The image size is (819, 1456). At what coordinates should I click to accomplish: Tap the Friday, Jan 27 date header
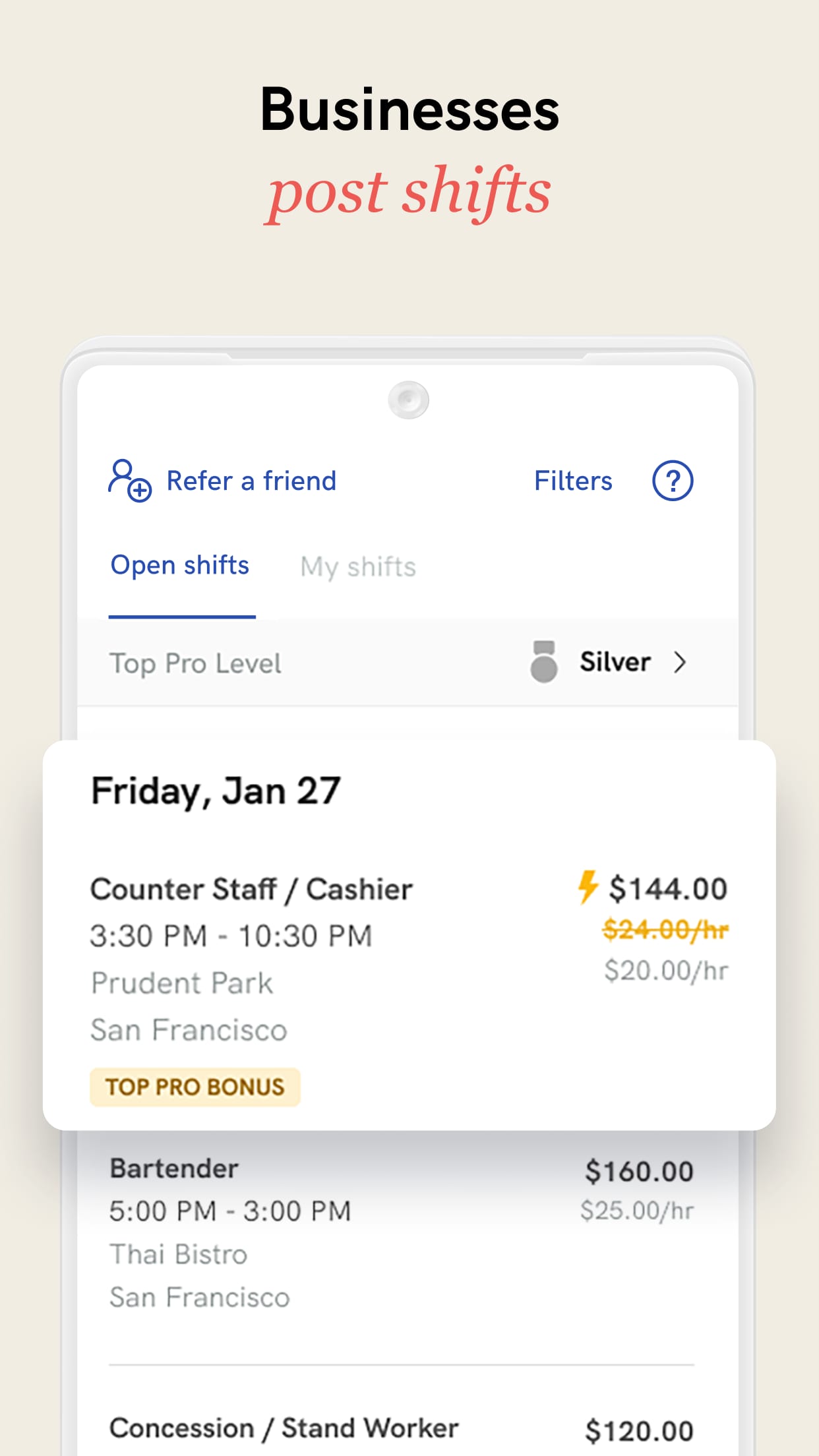216,791
